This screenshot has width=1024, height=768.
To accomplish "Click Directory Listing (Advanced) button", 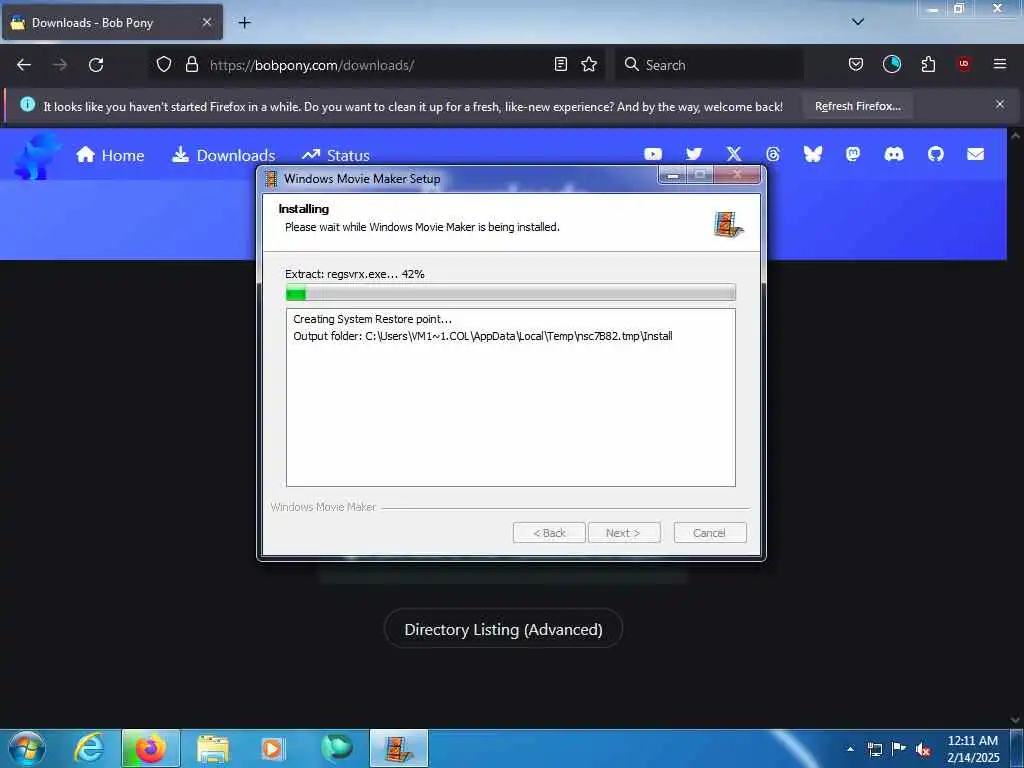I will click(x=503, y=629).
